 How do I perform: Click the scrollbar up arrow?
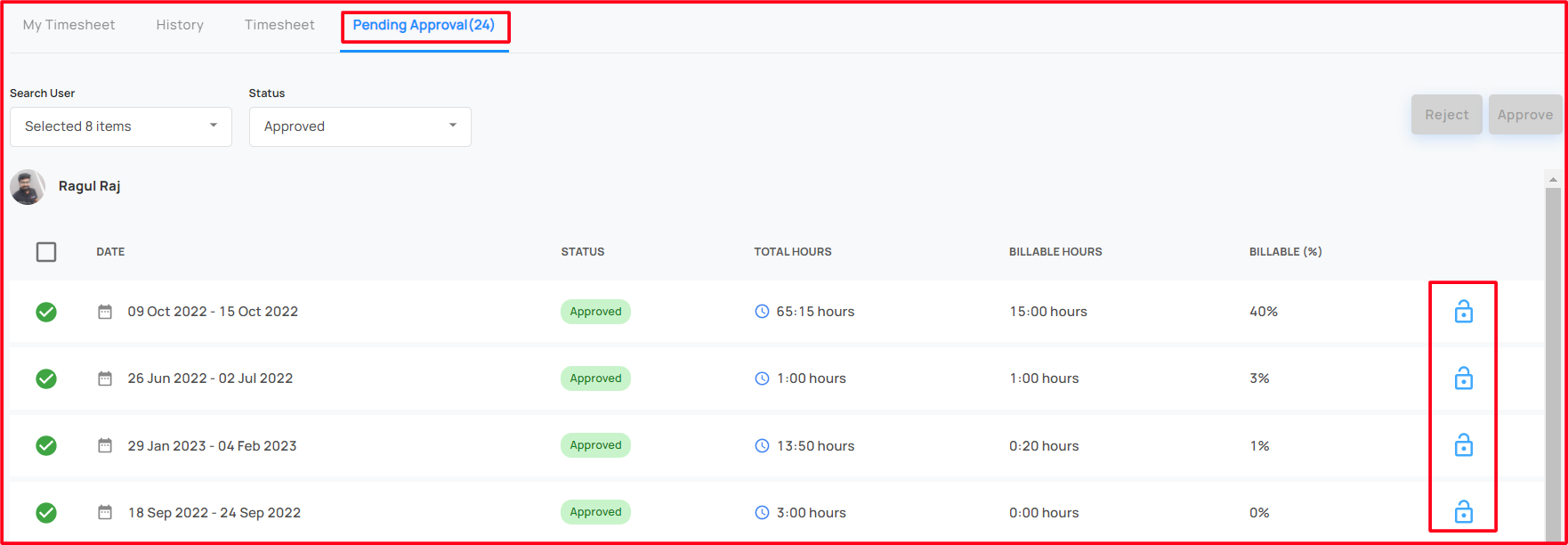pos(1553,180)
